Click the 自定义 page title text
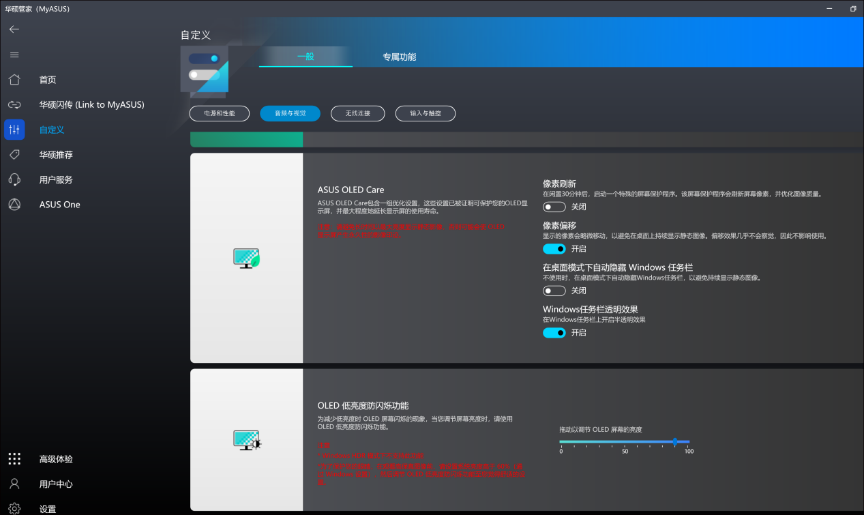Screen dimensions: 864x515 196,35
